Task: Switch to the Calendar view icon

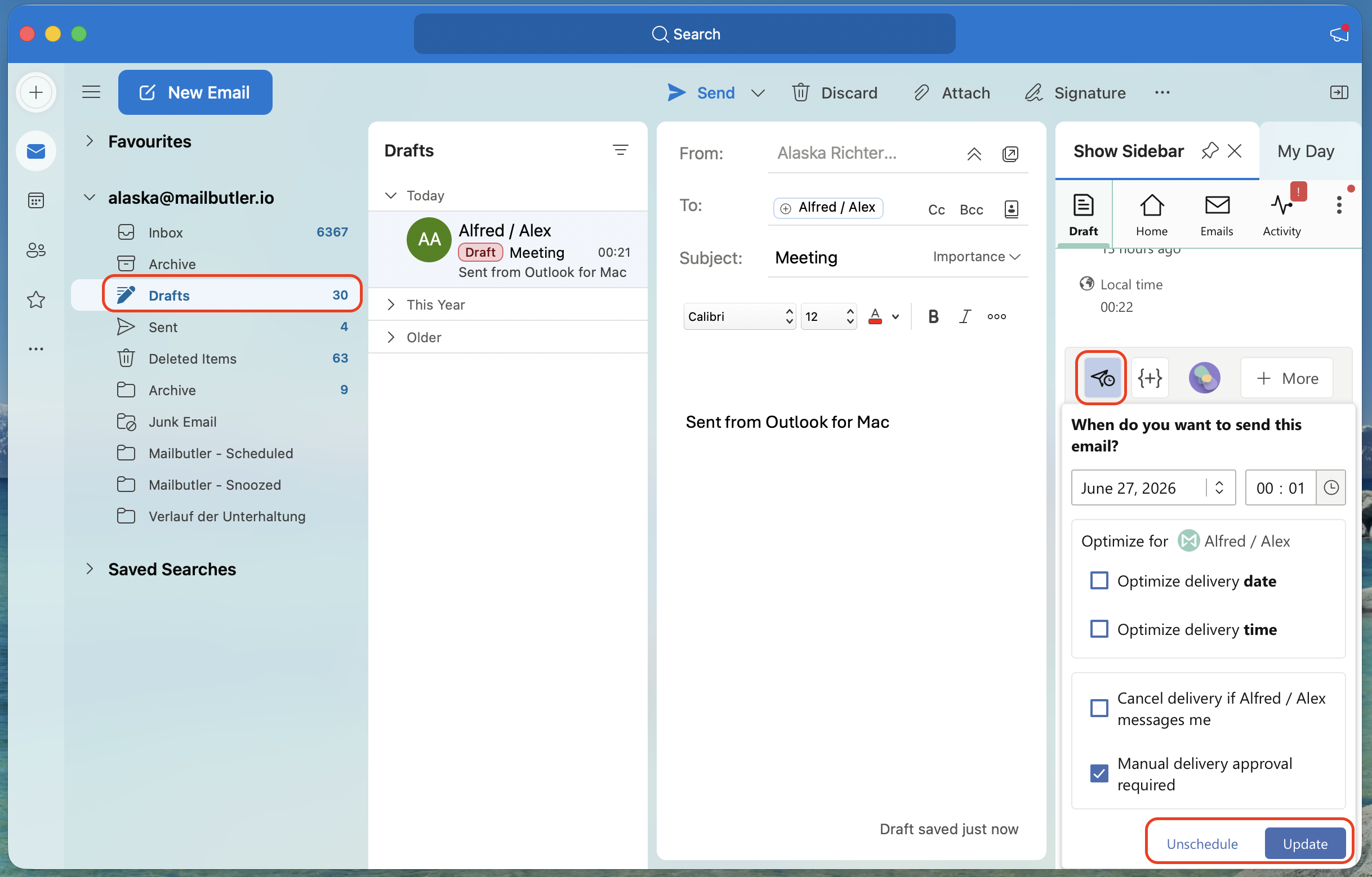Action: click(36, 200)
